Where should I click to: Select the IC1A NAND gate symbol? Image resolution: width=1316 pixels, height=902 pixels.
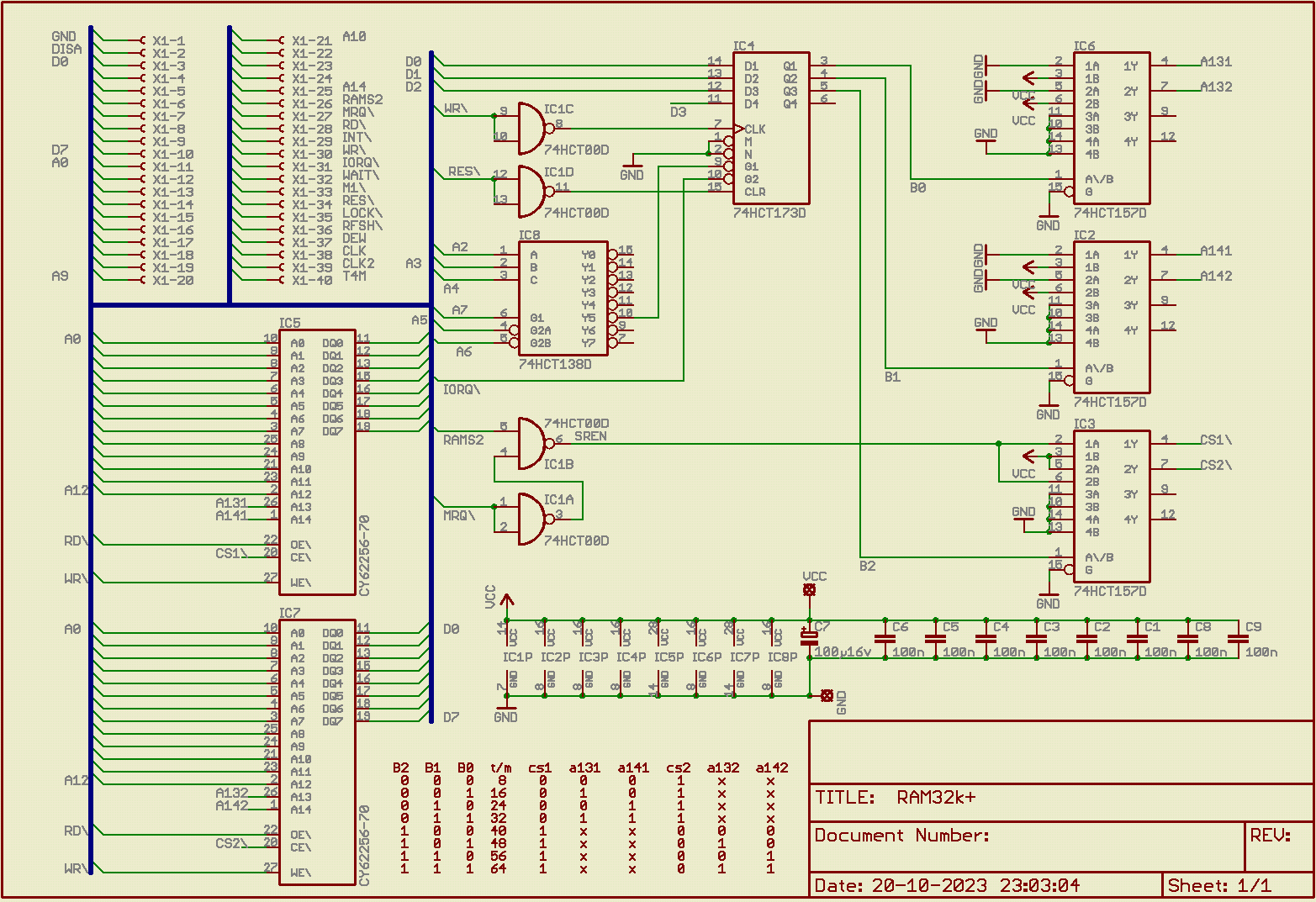(x=532, y=519)
